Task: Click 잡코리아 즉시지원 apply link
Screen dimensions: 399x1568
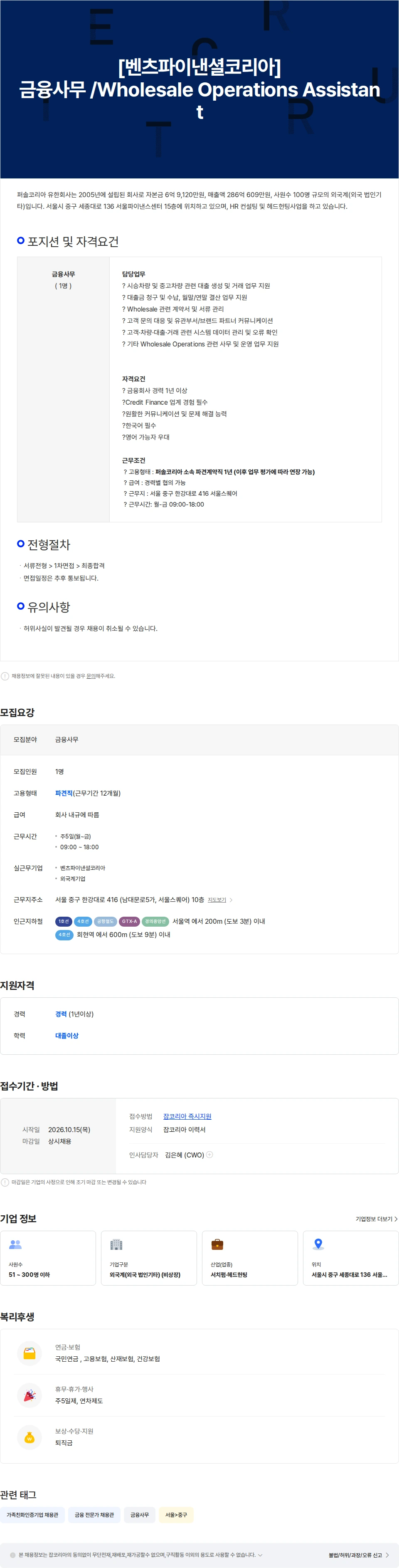Action: click(187, 1116)
